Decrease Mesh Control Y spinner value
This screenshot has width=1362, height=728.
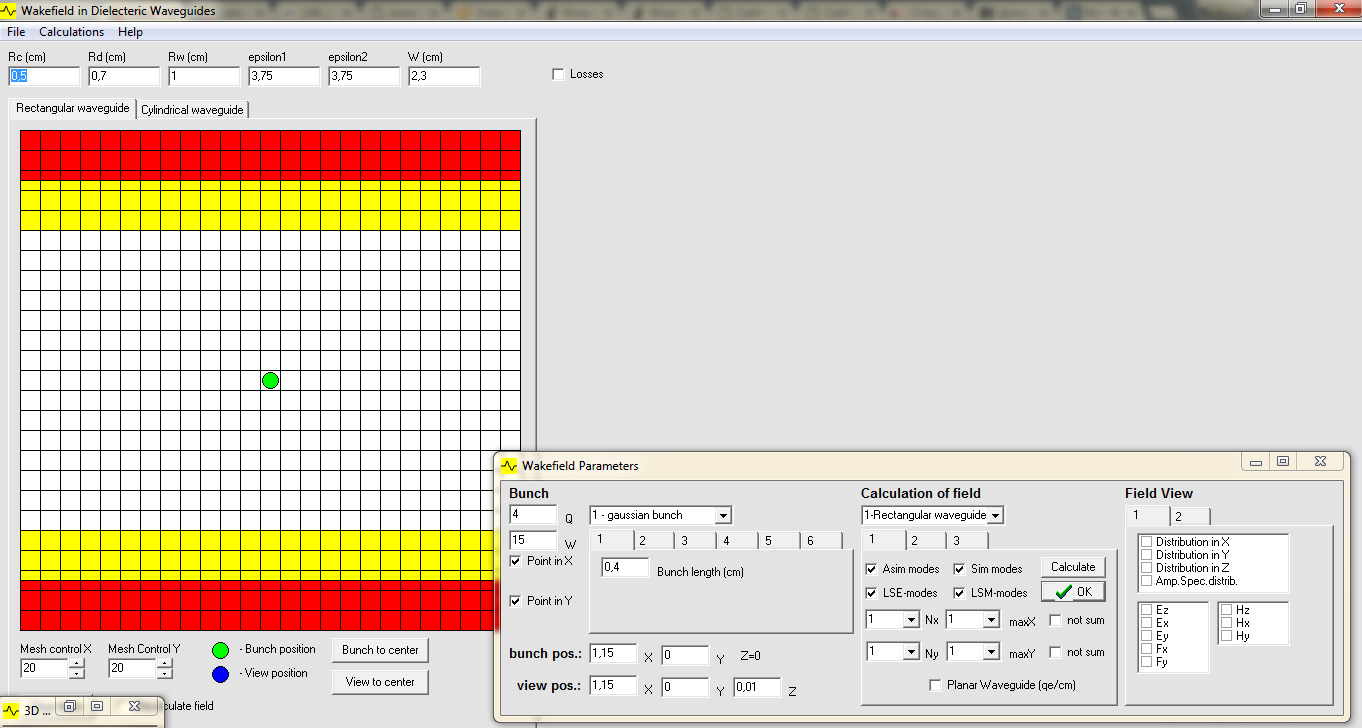click(x=164, y=672)
